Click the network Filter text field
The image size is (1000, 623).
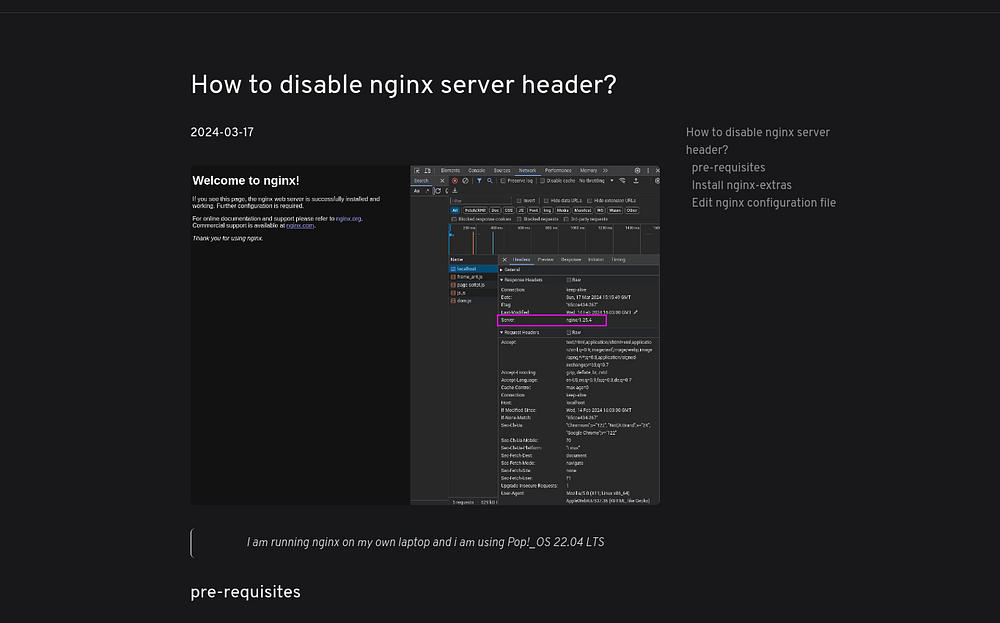click(x=481, y=200)
